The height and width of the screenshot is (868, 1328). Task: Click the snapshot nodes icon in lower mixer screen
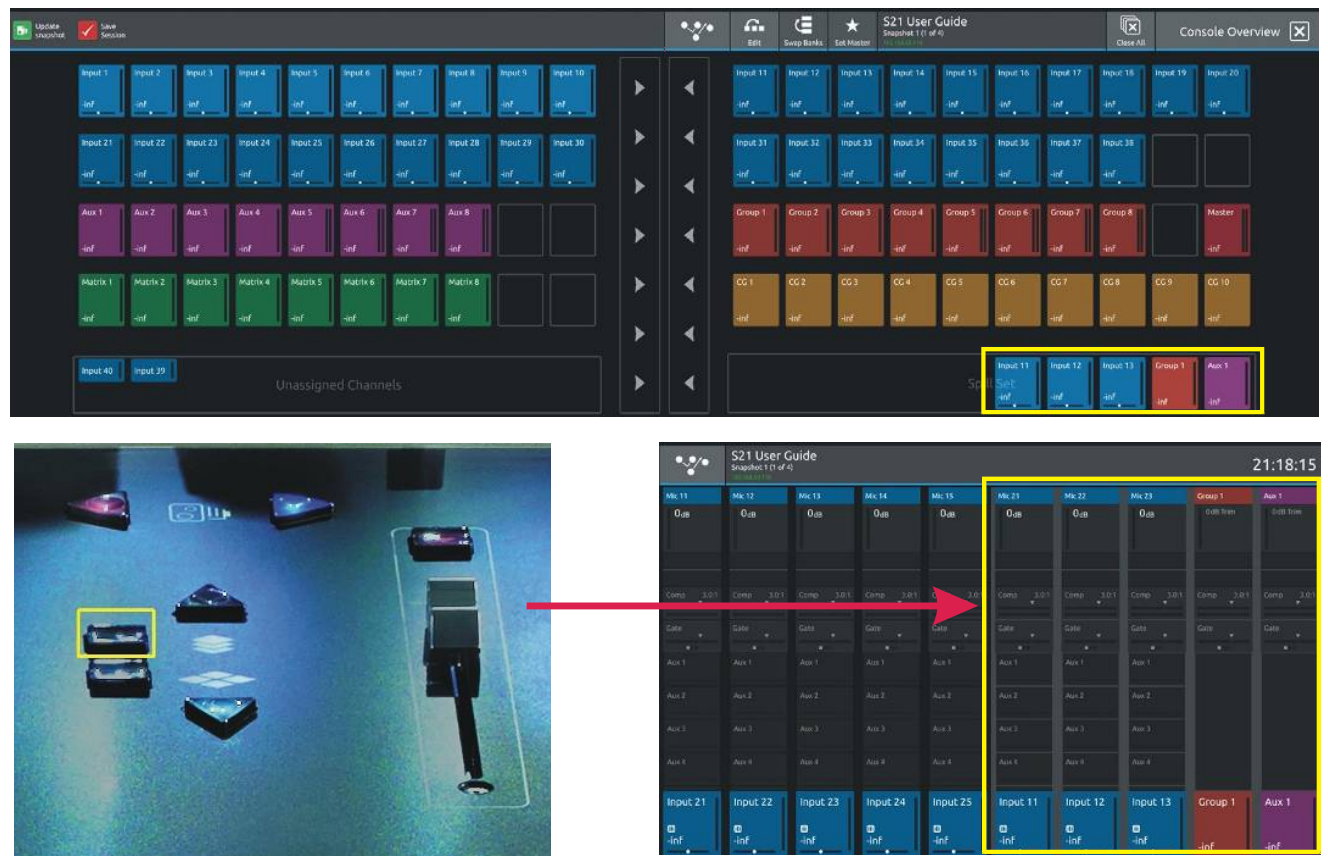[691, 463]
